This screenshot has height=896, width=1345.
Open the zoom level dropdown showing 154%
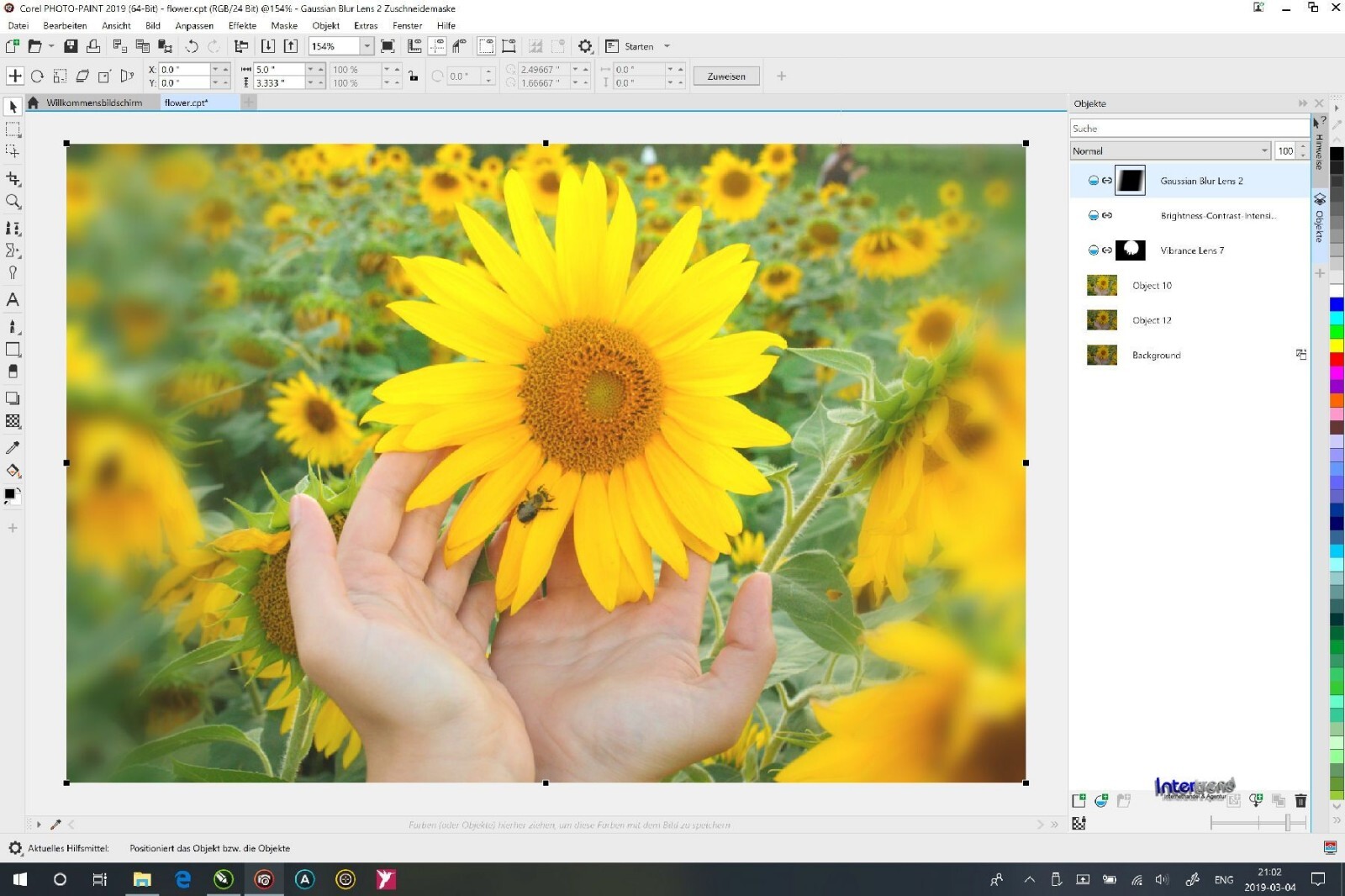pos(368,46)
